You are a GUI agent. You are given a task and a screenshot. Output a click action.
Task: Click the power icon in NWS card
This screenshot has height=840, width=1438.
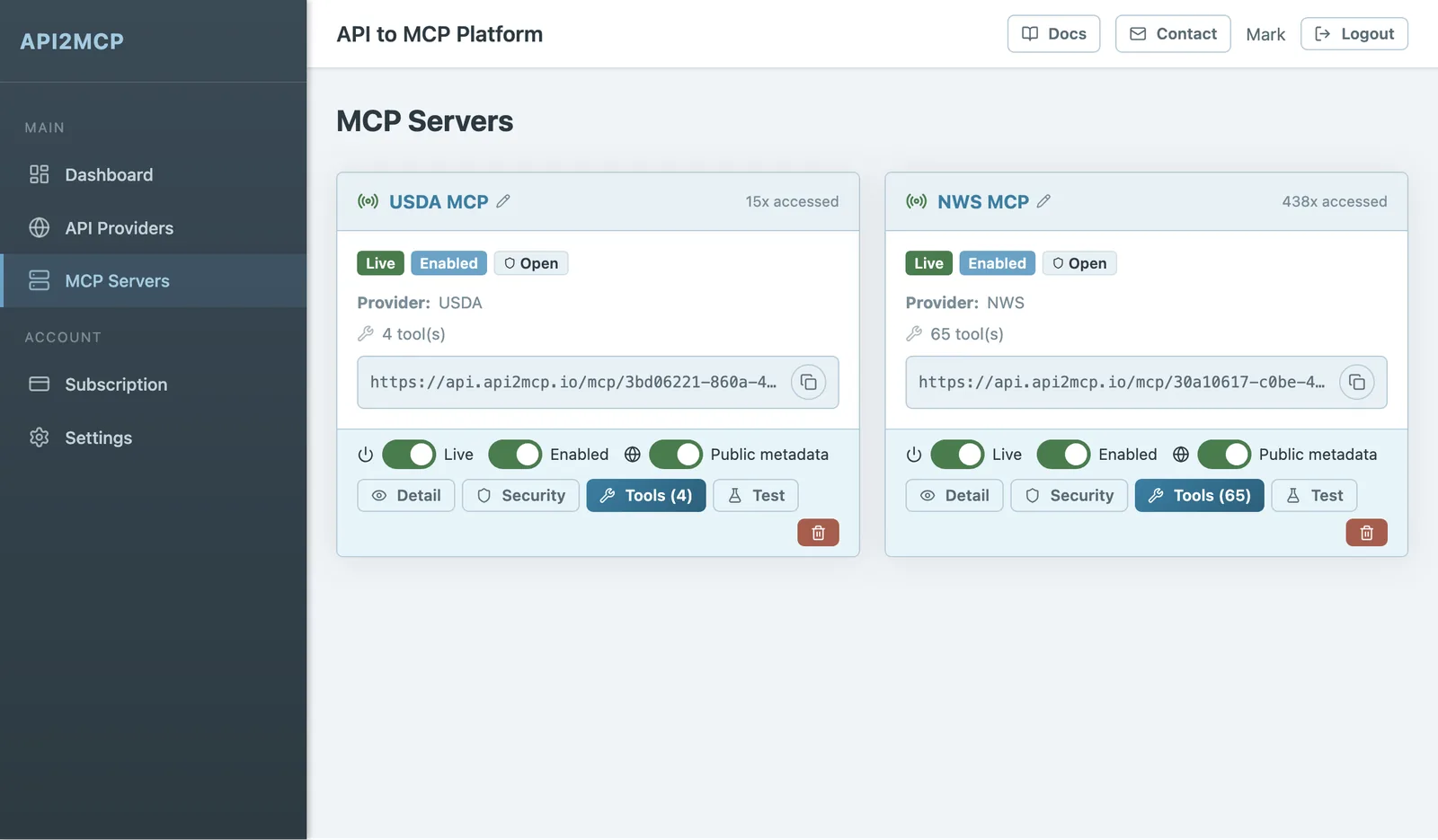913,455
